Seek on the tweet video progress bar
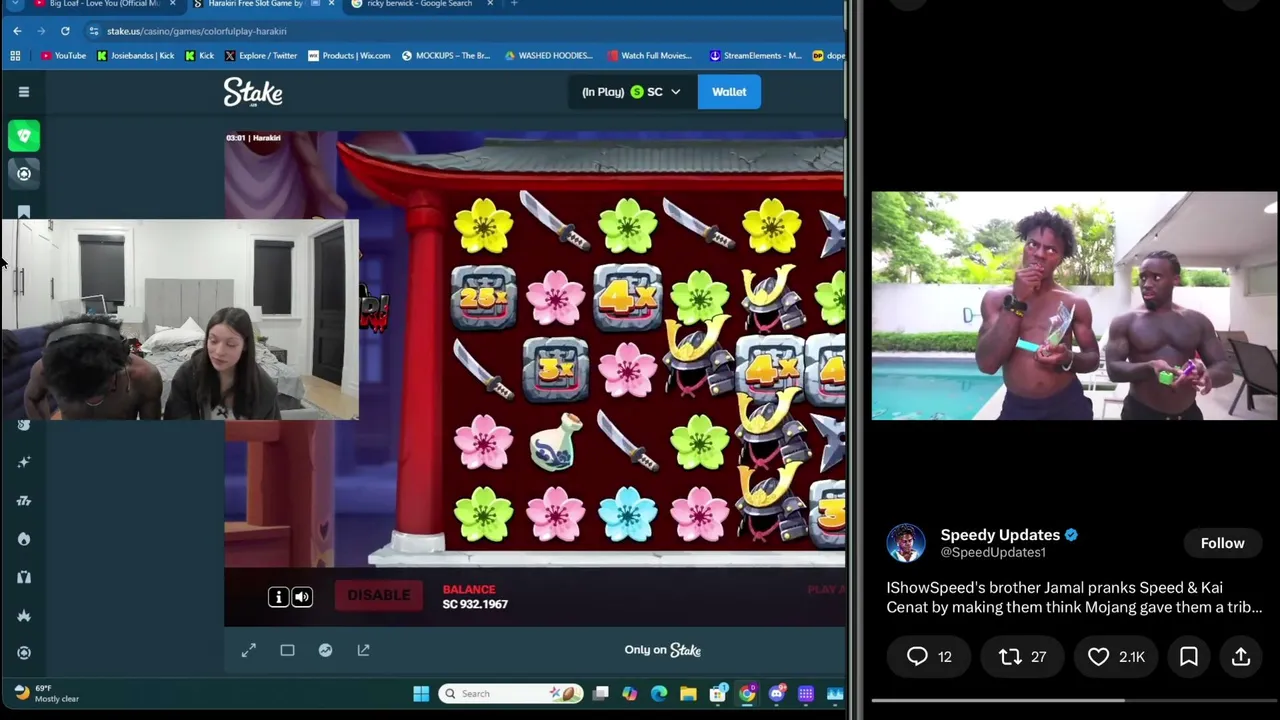The height and width of the screenshot is (720, 1280). (1074, 701)
